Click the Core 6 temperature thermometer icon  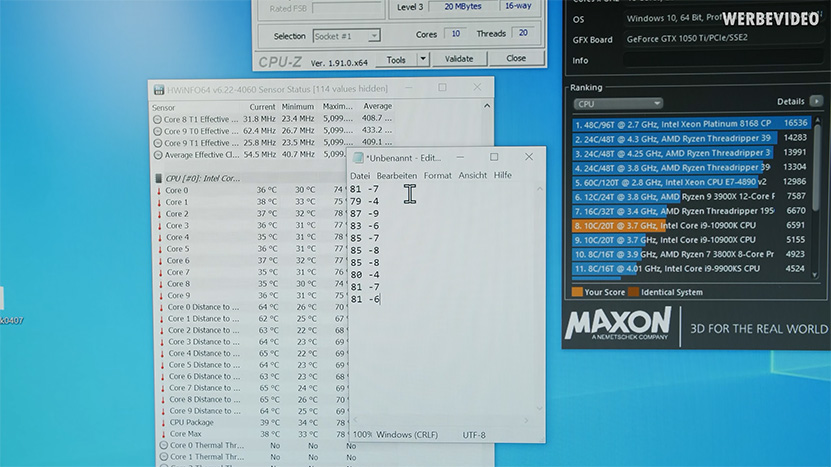coord(161,261)
